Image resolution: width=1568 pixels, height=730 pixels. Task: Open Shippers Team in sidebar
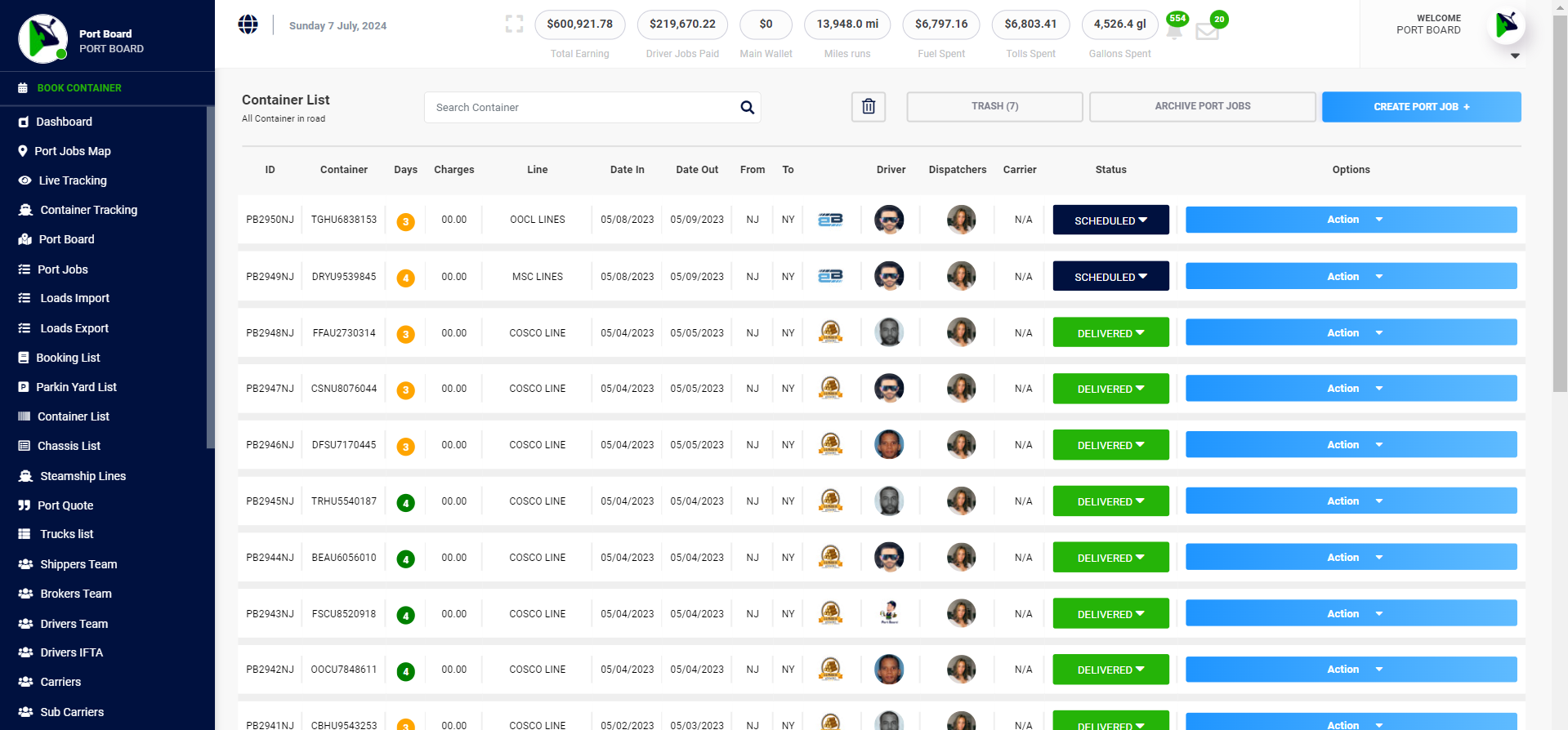(78, 564)
